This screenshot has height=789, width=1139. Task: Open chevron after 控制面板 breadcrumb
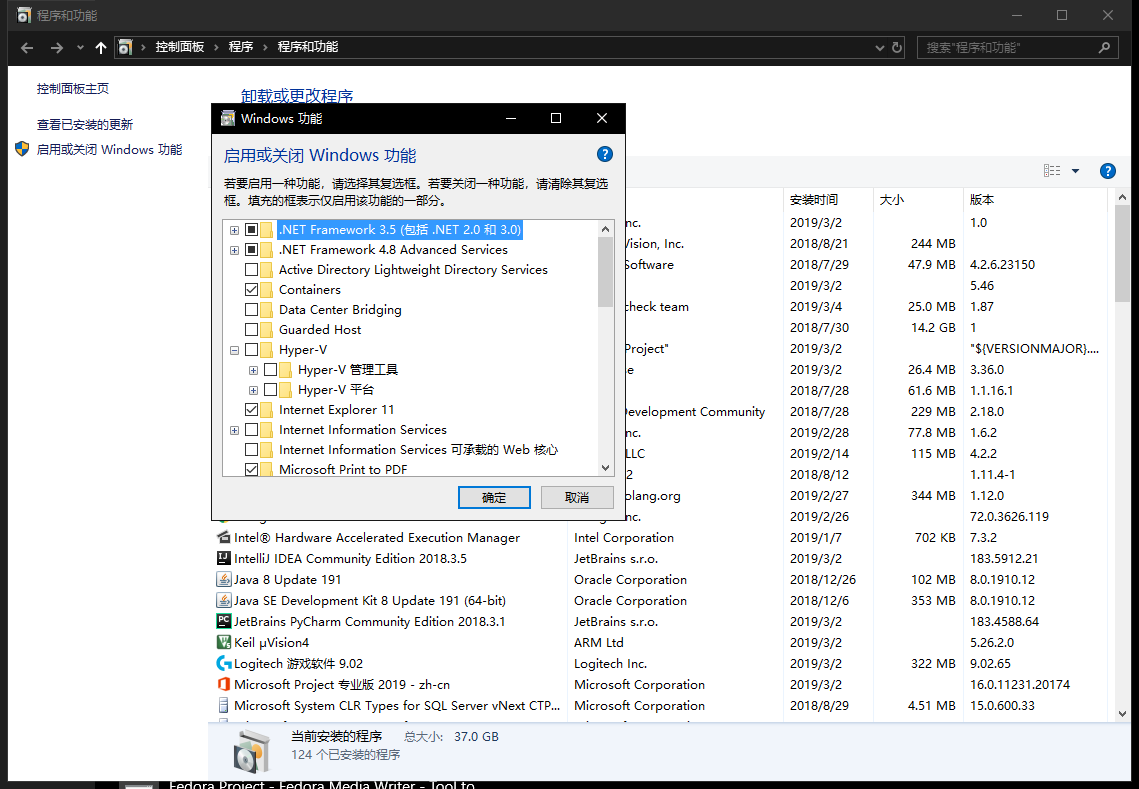tap(216, 47)
